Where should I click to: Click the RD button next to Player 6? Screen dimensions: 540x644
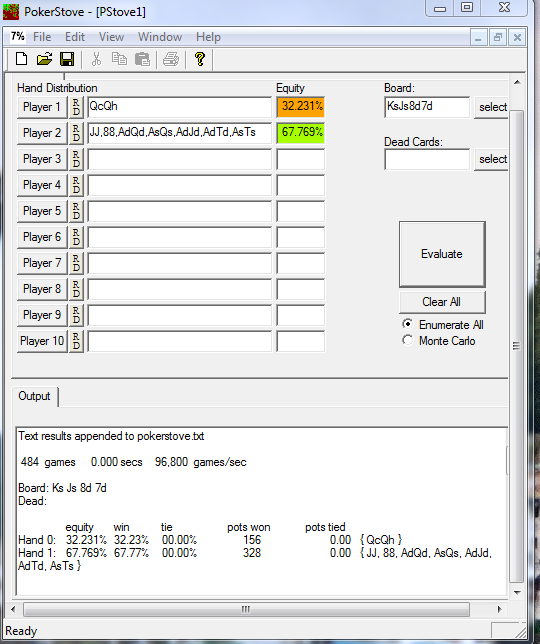click(76, 237)
